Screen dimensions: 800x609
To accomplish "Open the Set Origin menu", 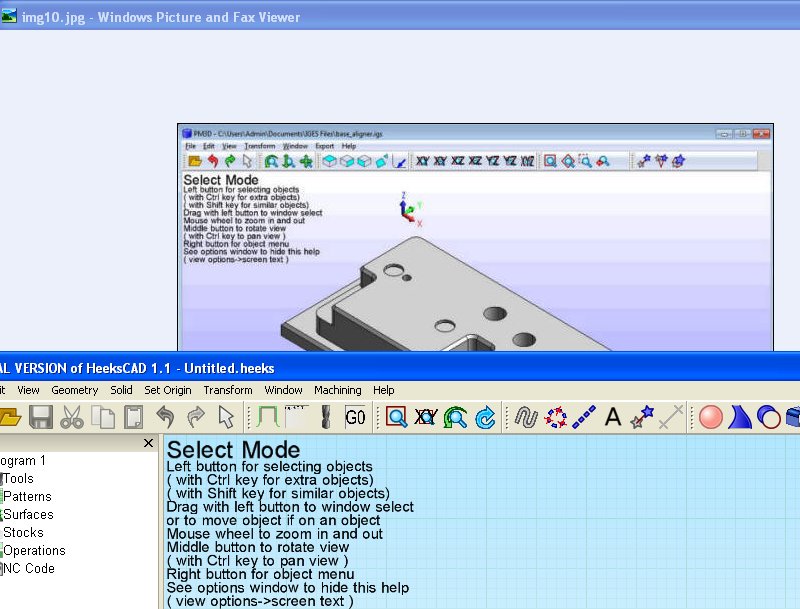I will [168, 390].
